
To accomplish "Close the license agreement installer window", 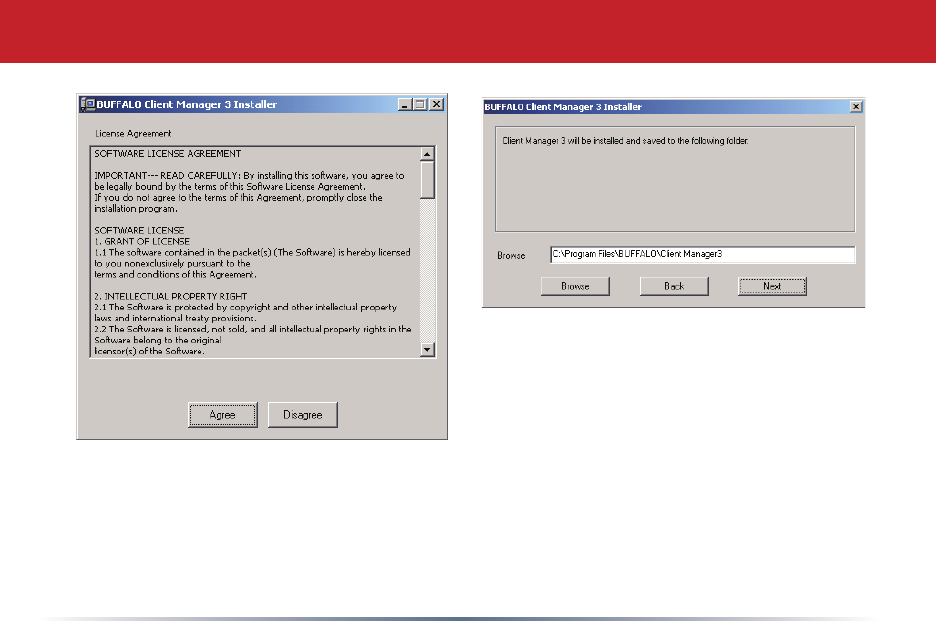I will (x=437, y=104).
